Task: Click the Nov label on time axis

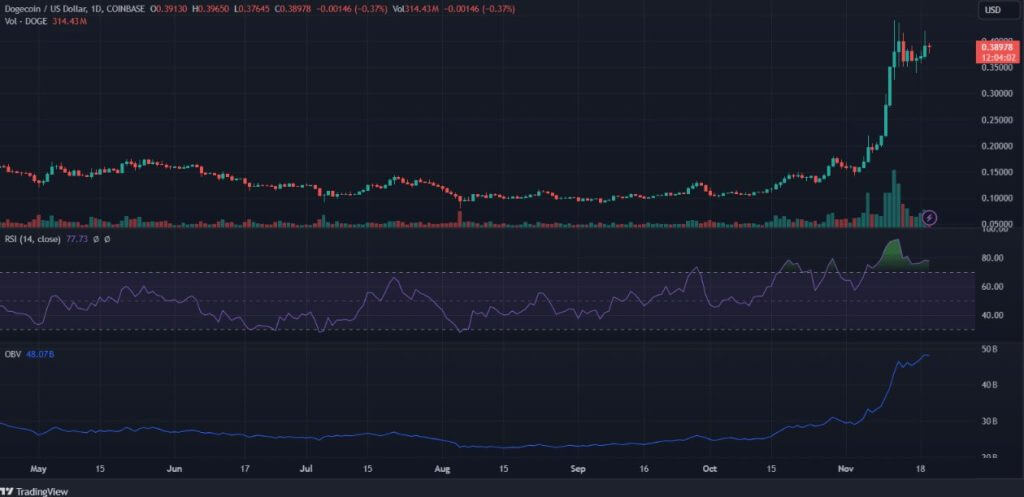Action: [x=845, y=469]
